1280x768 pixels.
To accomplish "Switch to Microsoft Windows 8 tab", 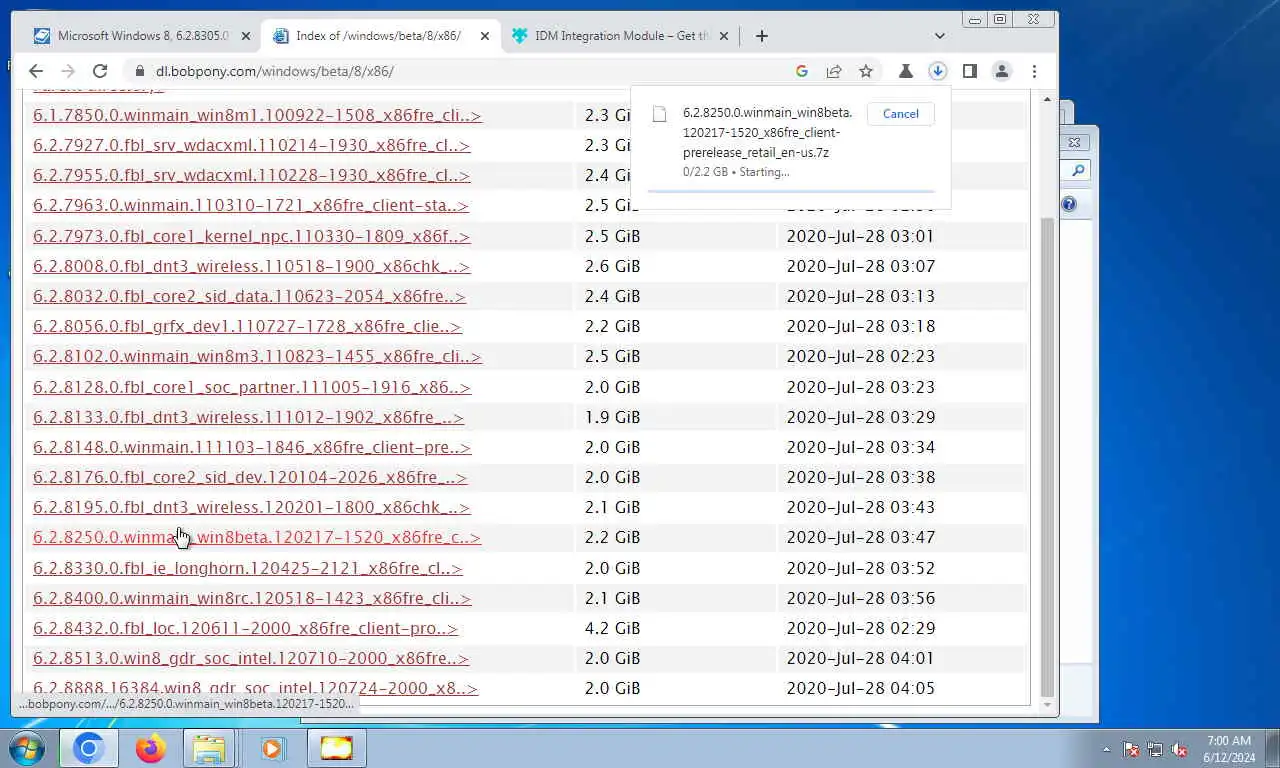I will (142, 36).
